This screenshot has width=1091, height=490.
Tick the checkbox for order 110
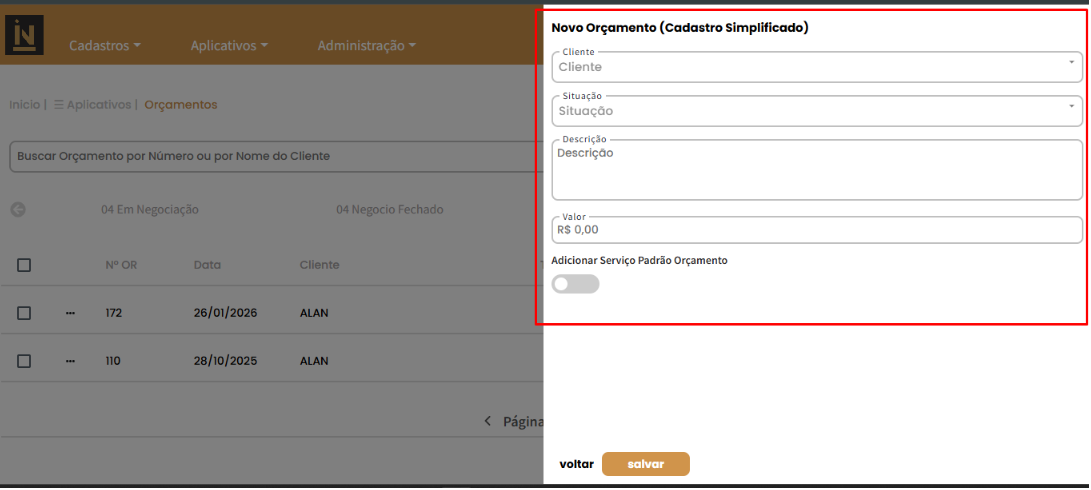(x=24, y=361)
